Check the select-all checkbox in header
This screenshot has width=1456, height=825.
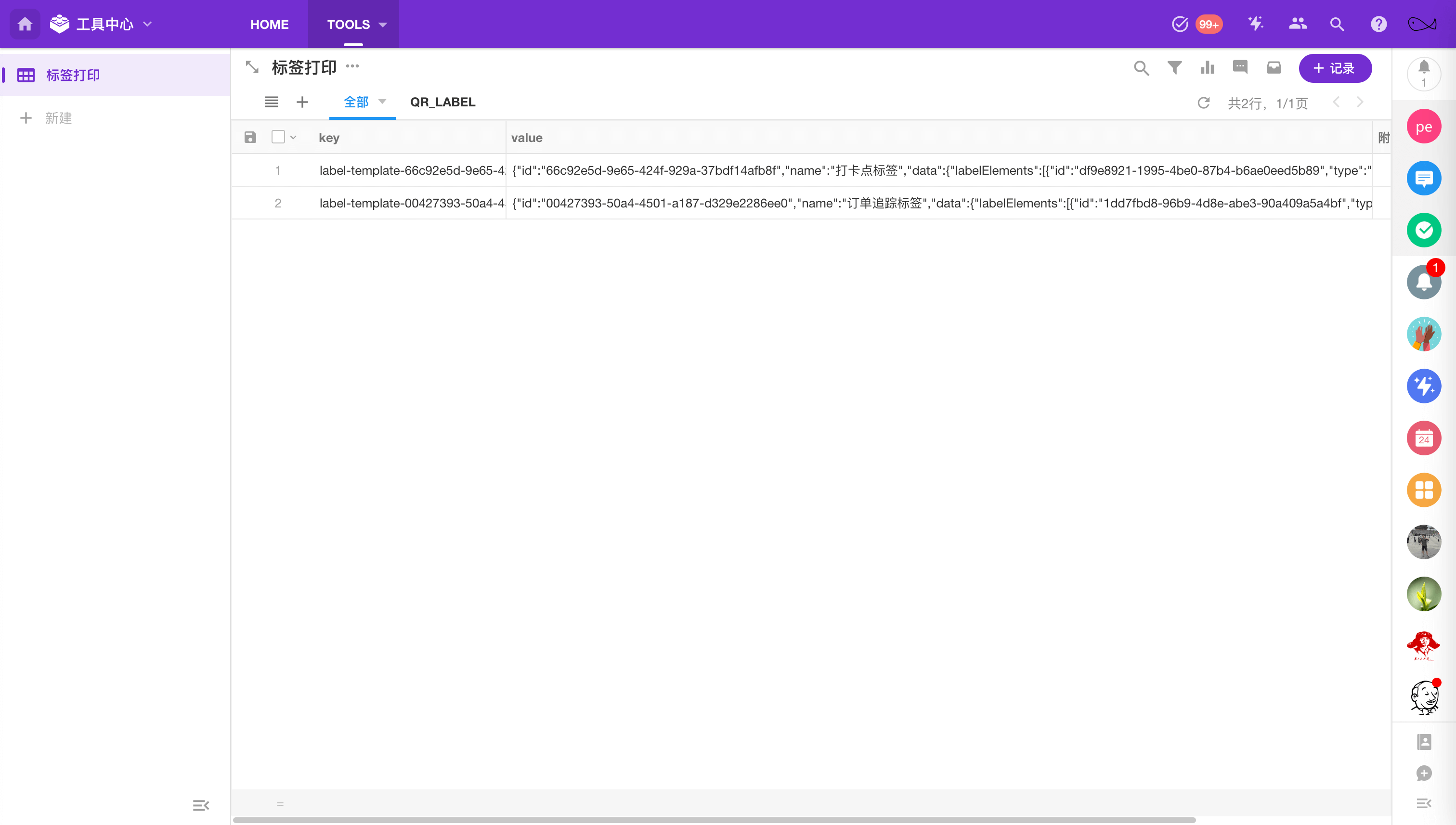tap(278, 137)
